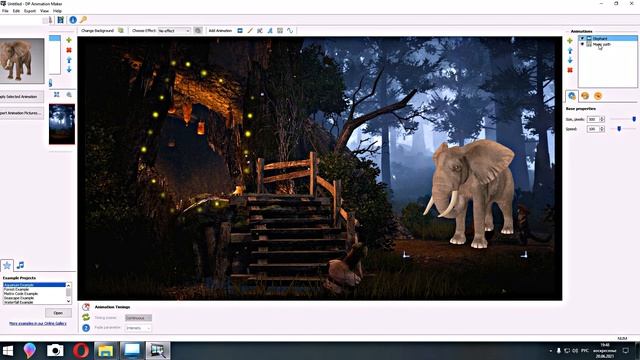The image size is (640, 360).
Task: Move animation down in Animations panel
Action: click(x=570, y=60)
